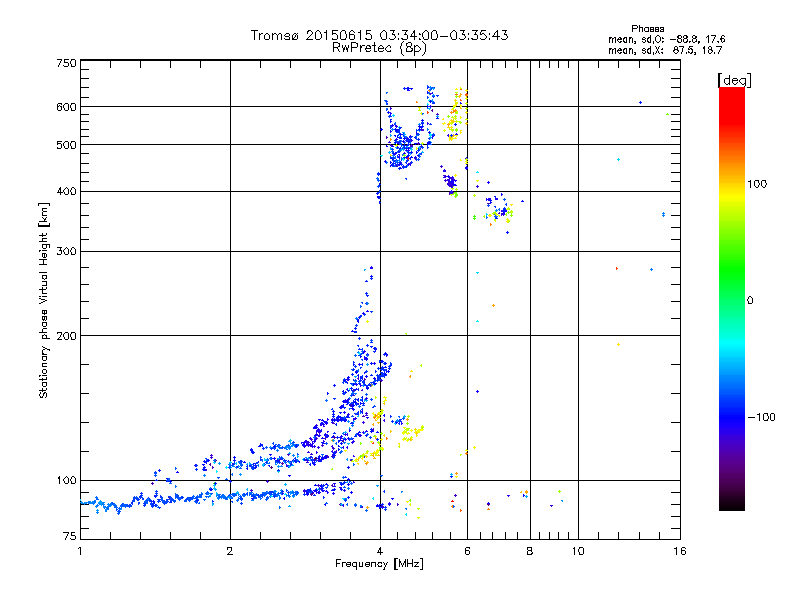This screenshot has width=800, height=600.
Task: Click the '6' frequency axis label
Action: (x=467, y=551)
